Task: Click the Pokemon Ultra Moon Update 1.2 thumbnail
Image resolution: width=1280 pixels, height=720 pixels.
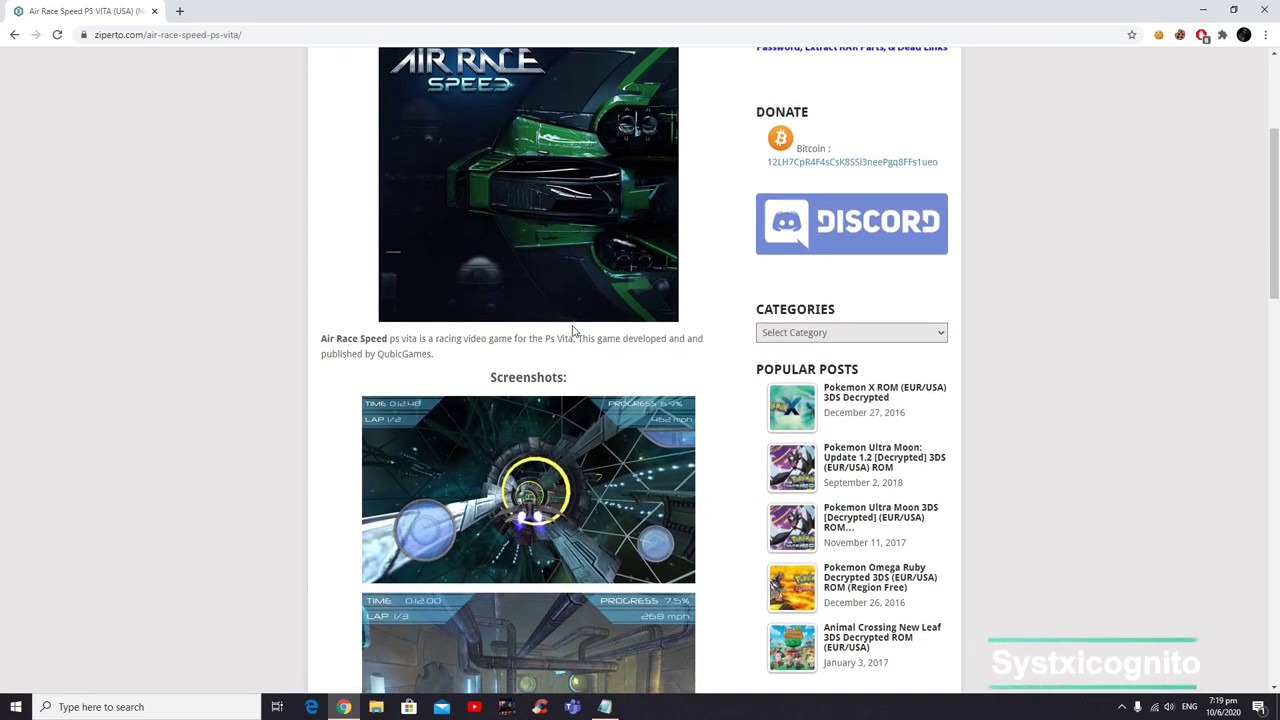Action: [x=792, y=467]
